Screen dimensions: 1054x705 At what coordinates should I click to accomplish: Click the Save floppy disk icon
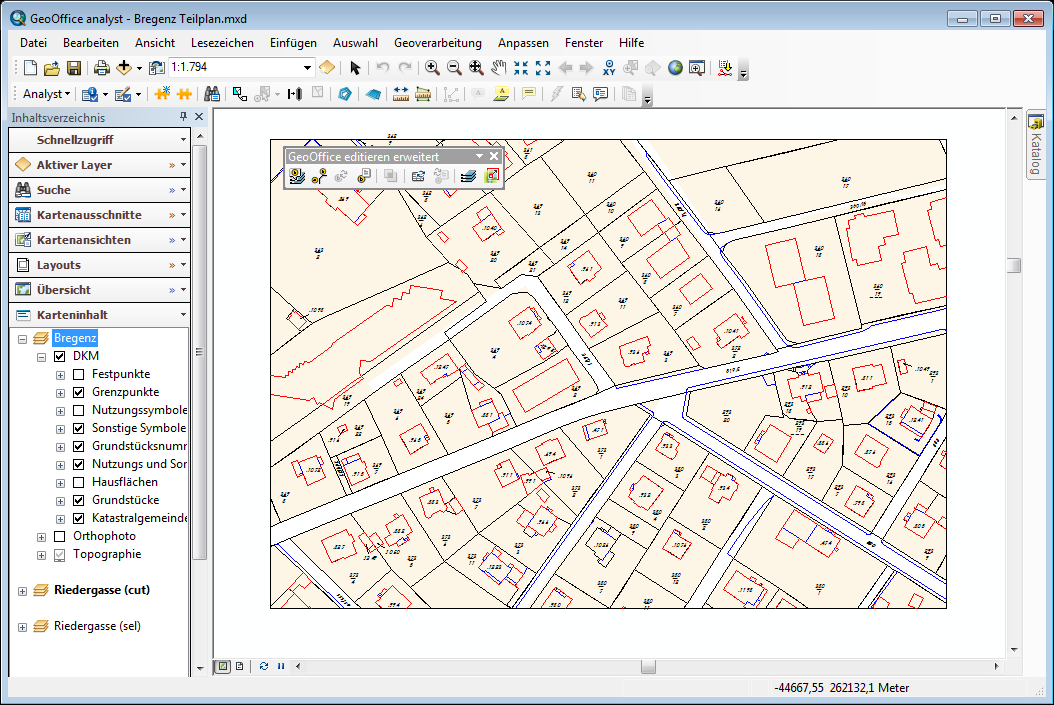74,68
